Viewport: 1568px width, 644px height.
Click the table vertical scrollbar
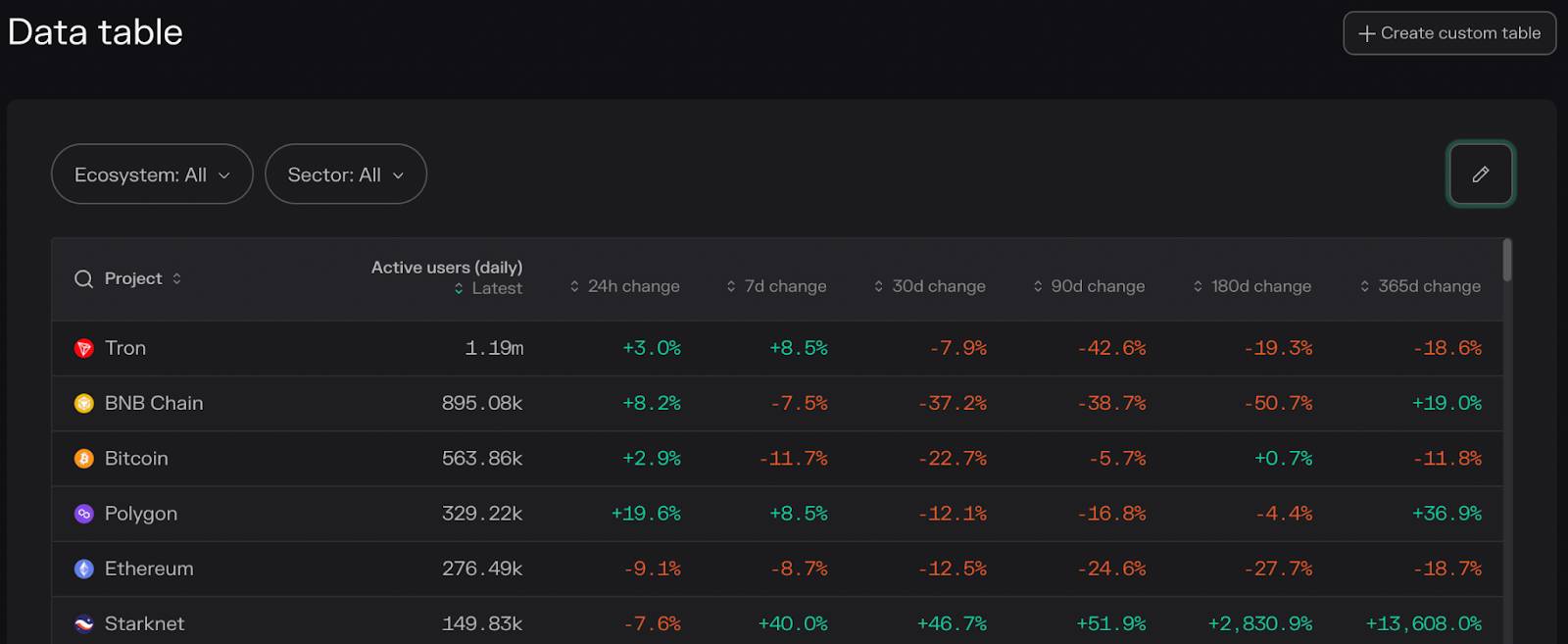pos(1507,261)
